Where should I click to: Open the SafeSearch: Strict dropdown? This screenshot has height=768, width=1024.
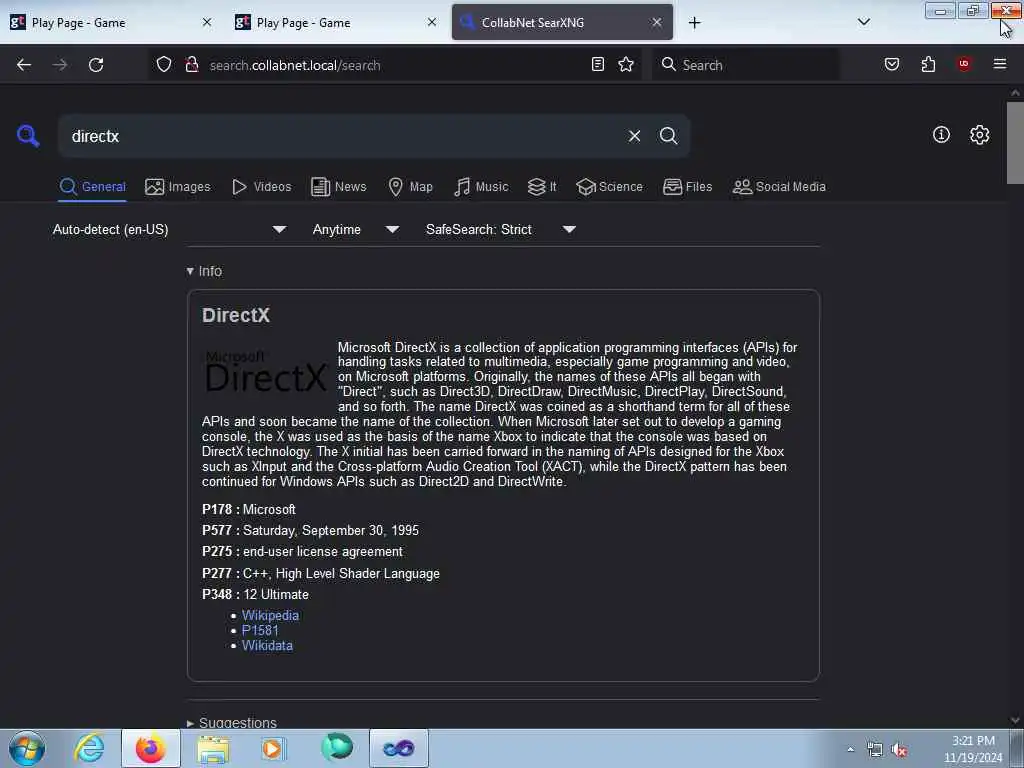[500, 229]
